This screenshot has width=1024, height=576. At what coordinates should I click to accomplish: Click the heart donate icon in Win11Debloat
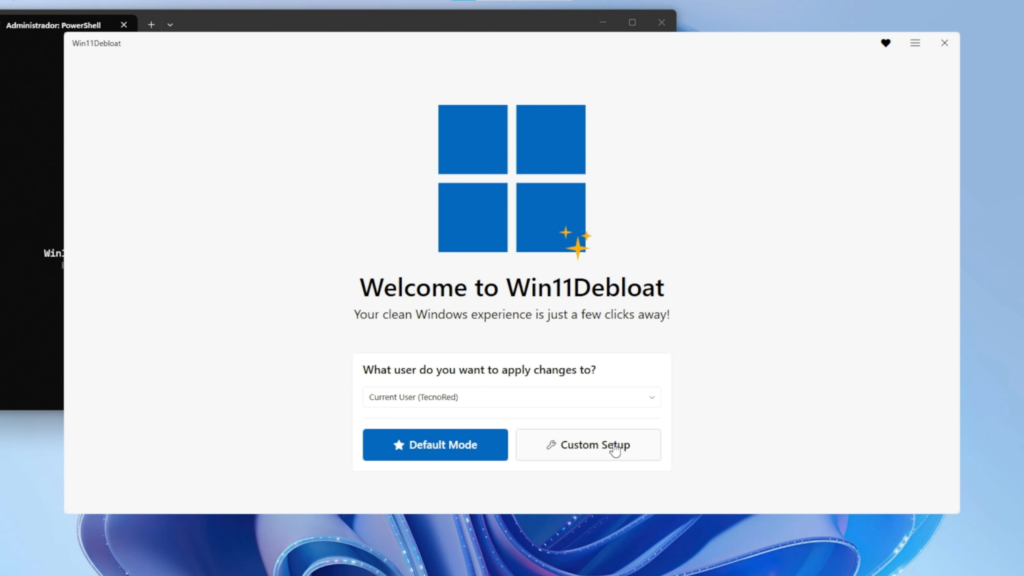click(886, 43)
